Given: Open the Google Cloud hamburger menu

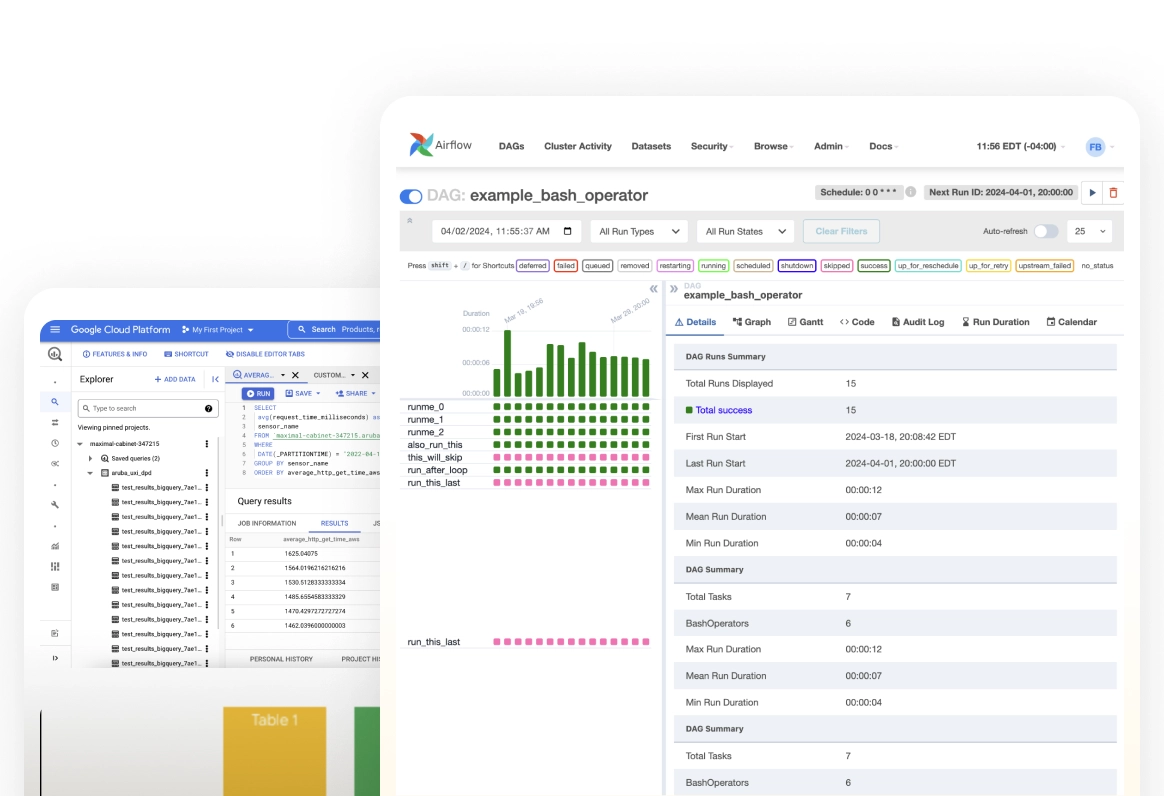Looking at the screenshot, I should (x=55, y=329).
